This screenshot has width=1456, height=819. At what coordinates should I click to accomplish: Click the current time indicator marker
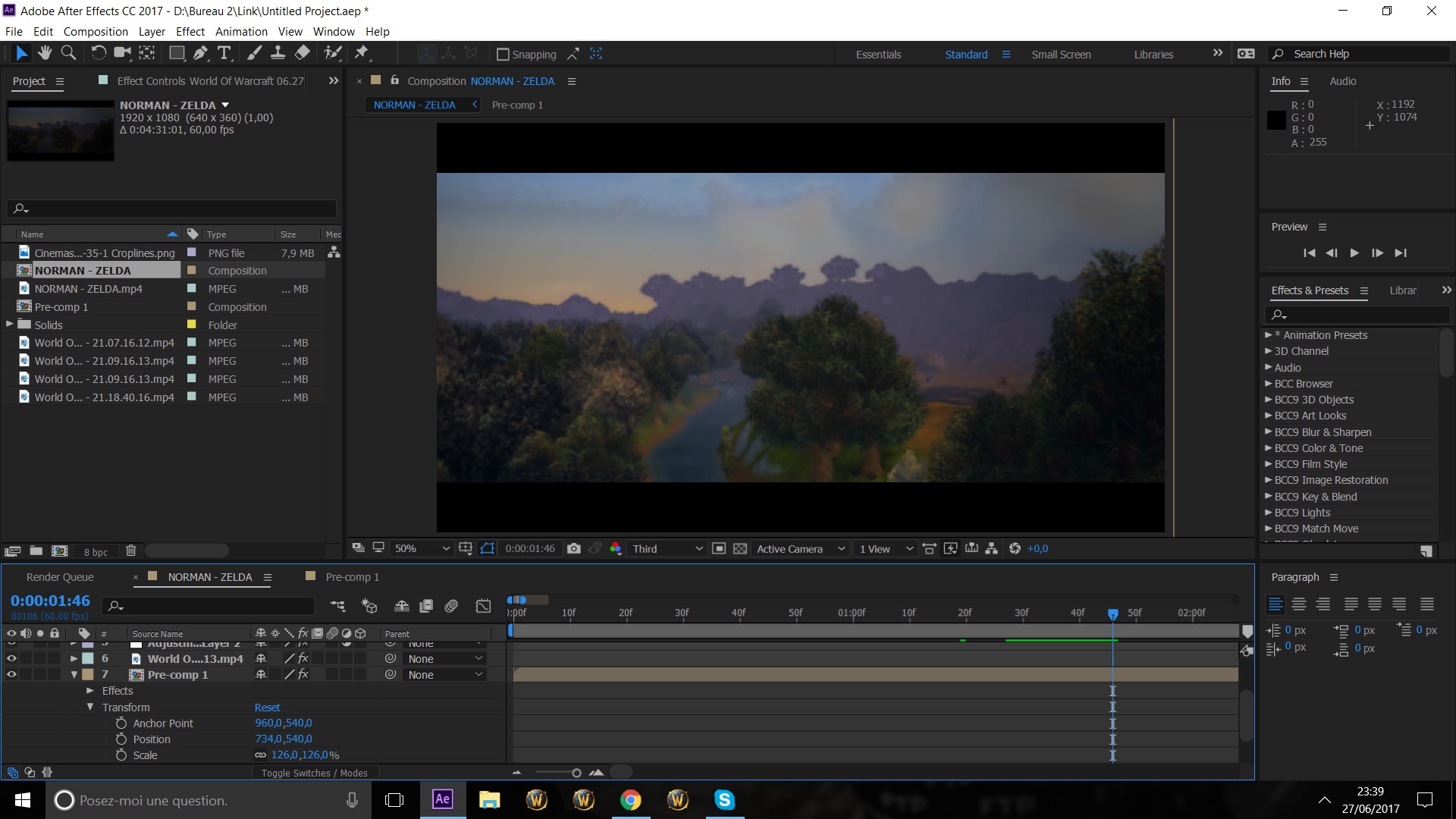[x=1112, y=613]
